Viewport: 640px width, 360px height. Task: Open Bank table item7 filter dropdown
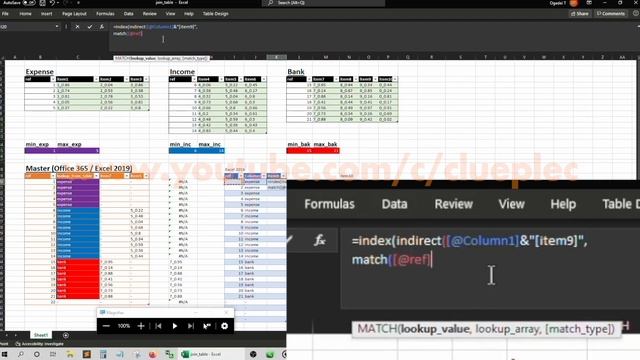point(336,79)
